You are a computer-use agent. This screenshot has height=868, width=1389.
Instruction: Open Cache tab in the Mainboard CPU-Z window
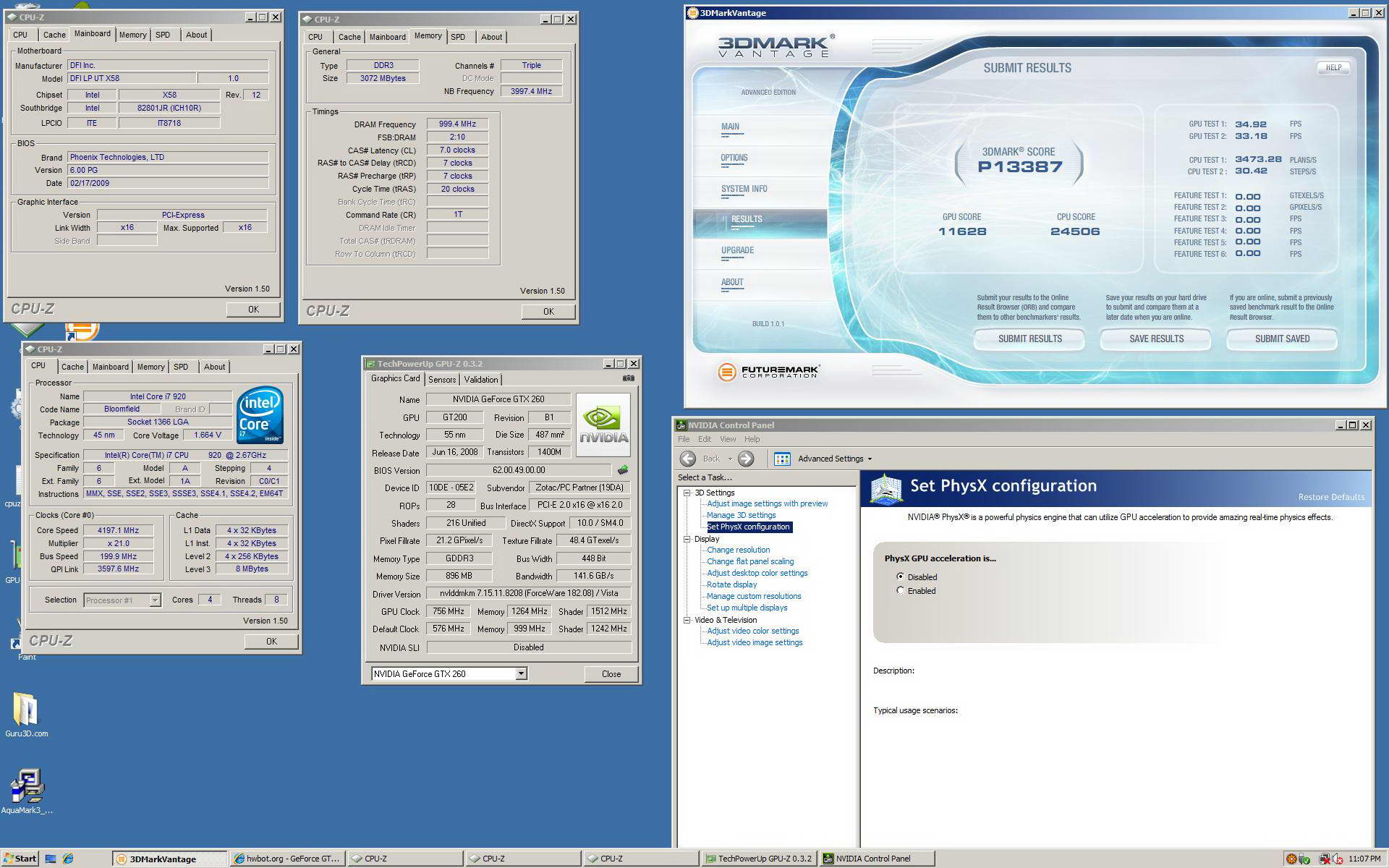[x=54, y=35]
